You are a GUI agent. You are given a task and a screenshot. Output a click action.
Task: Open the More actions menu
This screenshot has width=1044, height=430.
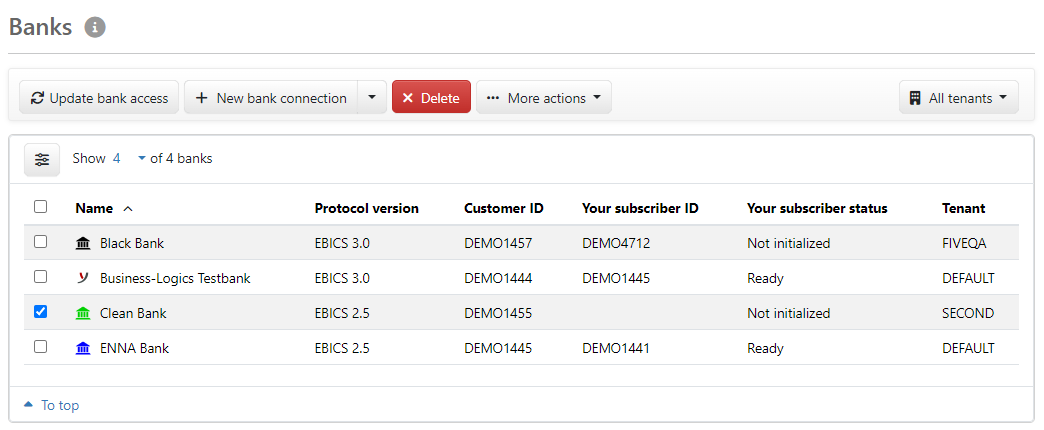point(543,98)
